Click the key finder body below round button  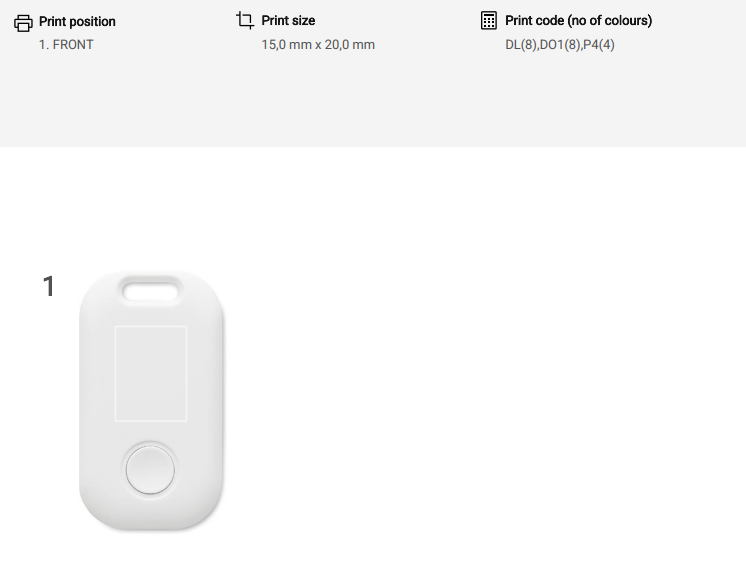[x=150, y=512]
